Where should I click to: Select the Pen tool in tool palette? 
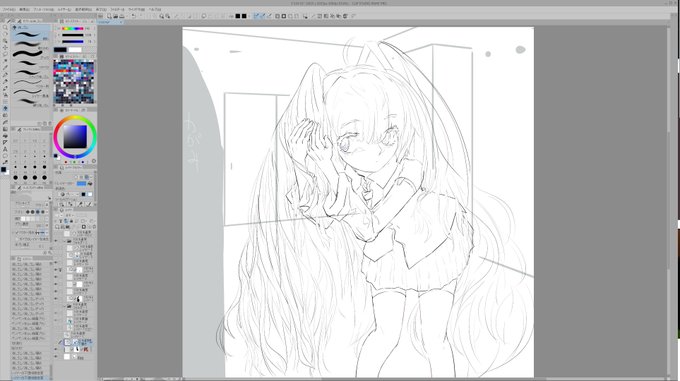click(5, 75)
